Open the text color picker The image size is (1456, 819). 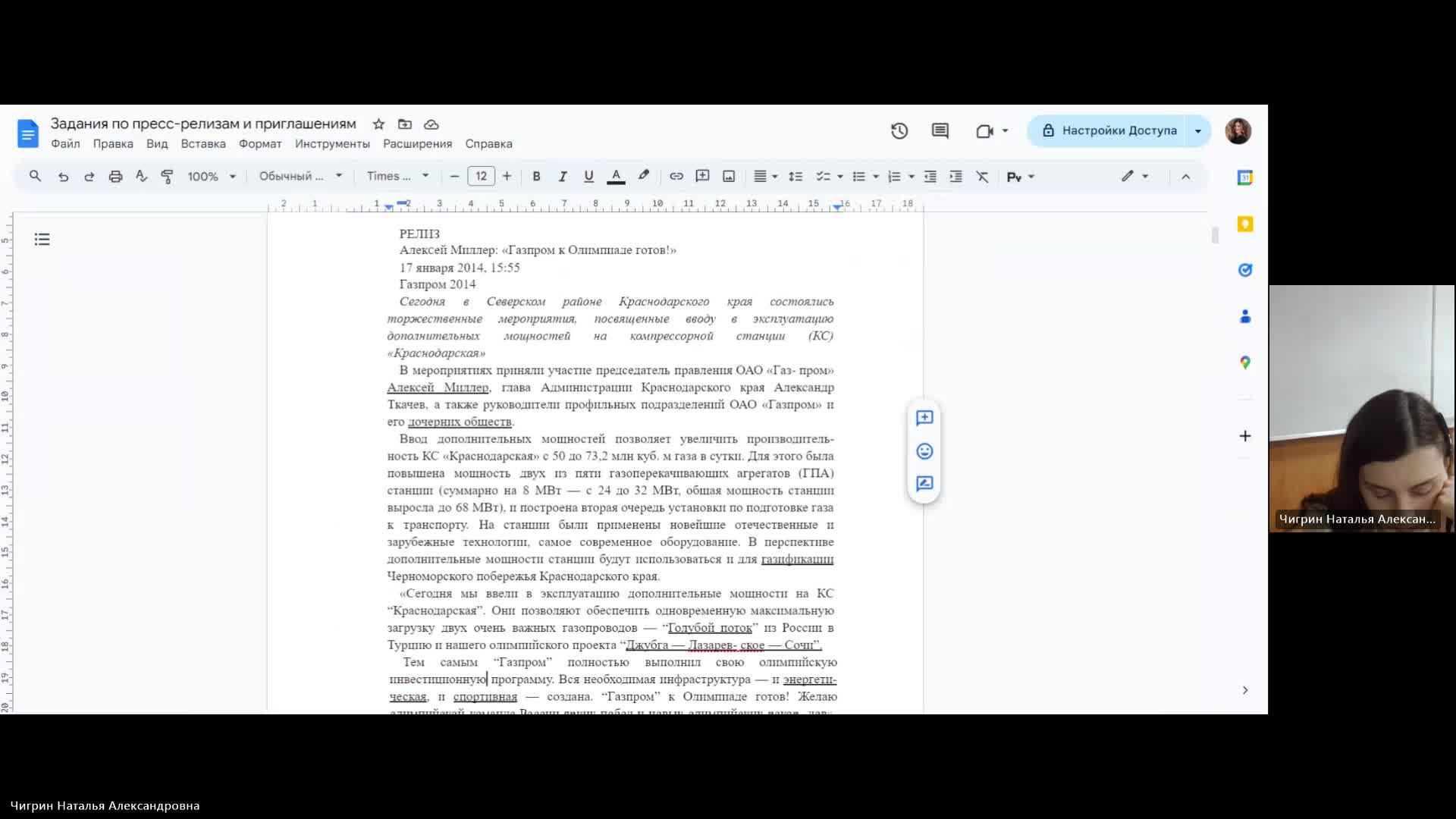pyautogui.click(x=616, y=177)
